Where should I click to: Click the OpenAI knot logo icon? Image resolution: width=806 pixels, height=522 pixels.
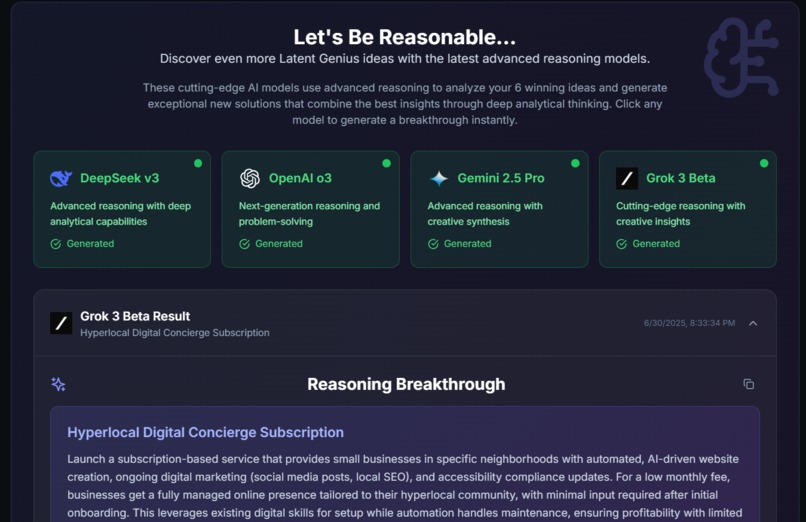click(x=250, y=178)
